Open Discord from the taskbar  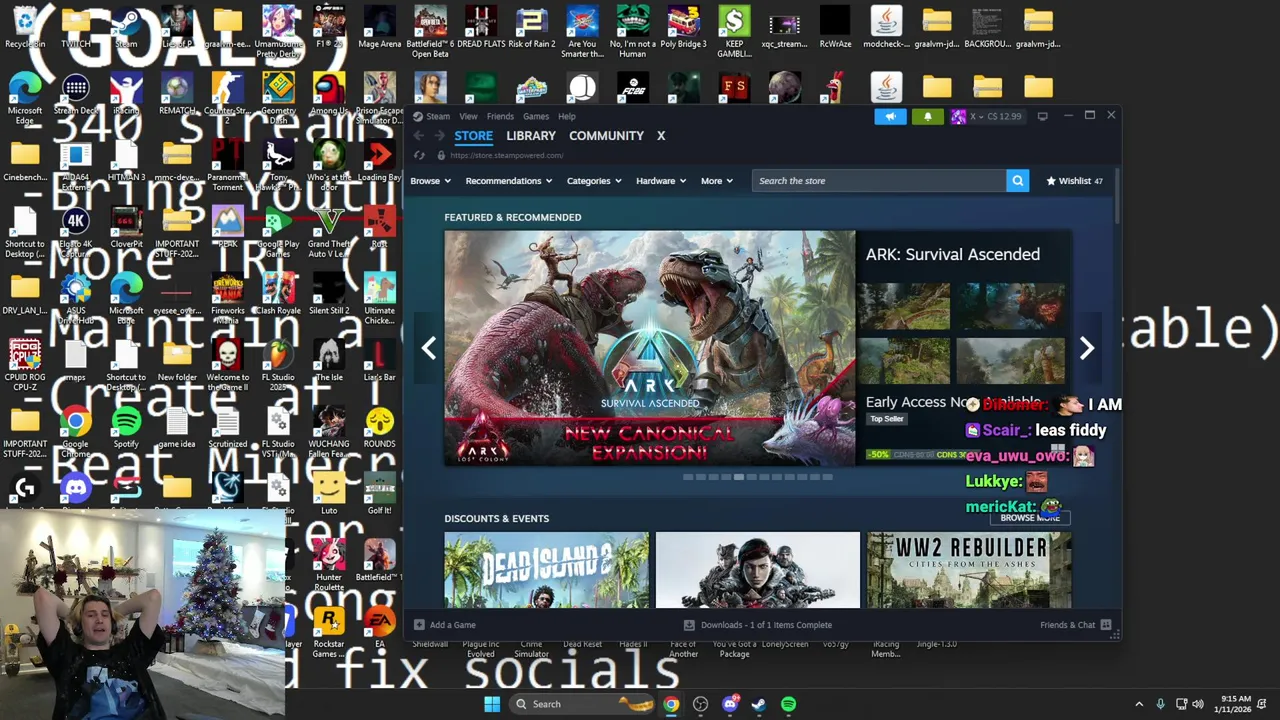(x=730, y=704)
